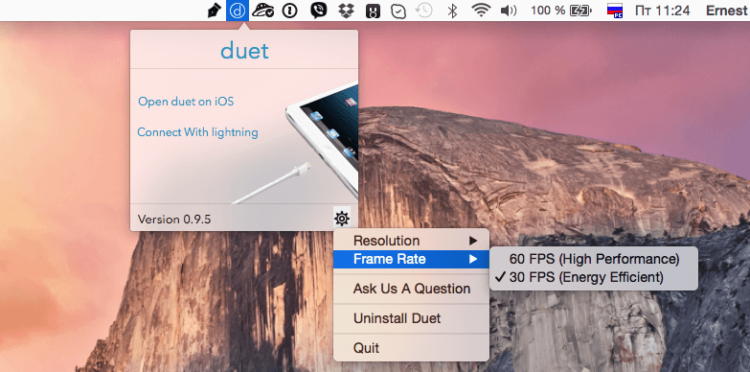Open the Time Machine menu bar icon
The image size is (750, 372).
tap(424, 11)
